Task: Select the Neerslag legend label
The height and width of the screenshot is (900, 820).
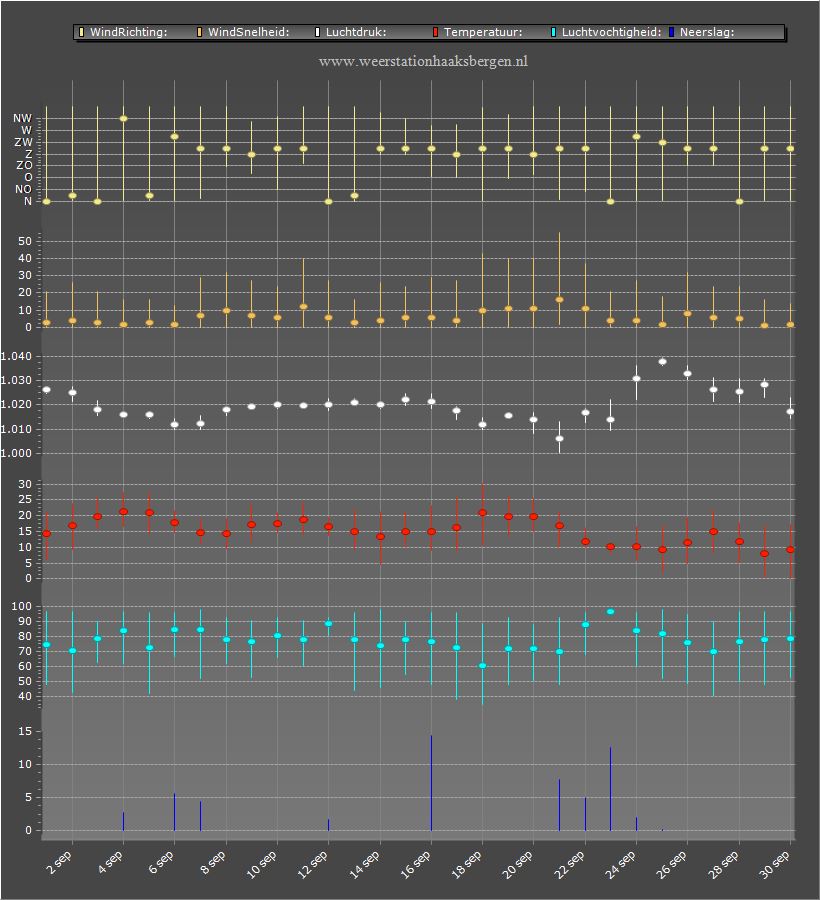Action: [707, 32]
